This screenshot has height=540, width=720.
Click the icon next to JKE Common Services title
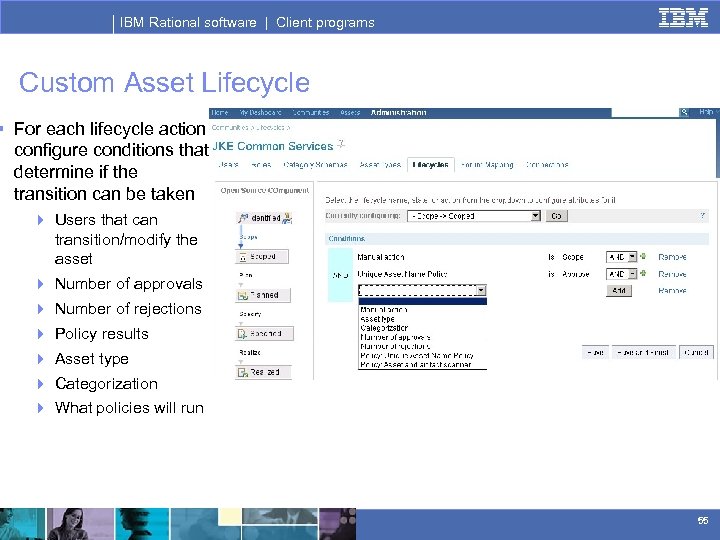click(341, 144)
